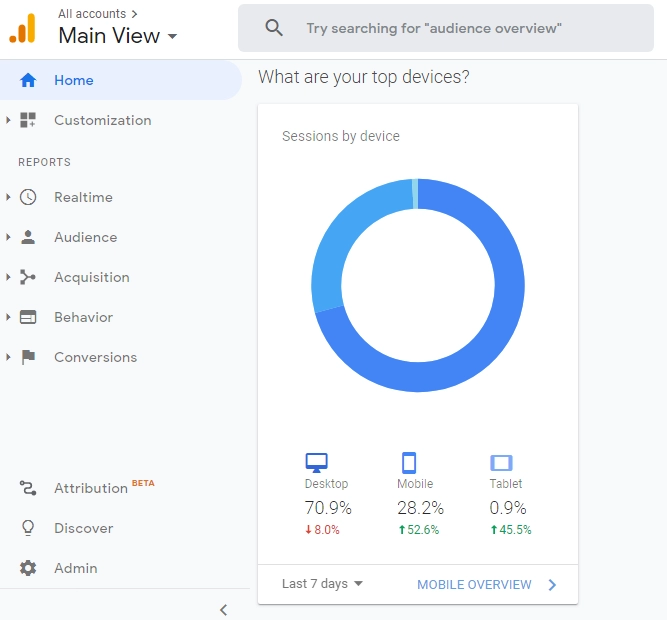667x620 pixels.
Task: Click the Tablet 0.9% value
Action: point(508,508)
